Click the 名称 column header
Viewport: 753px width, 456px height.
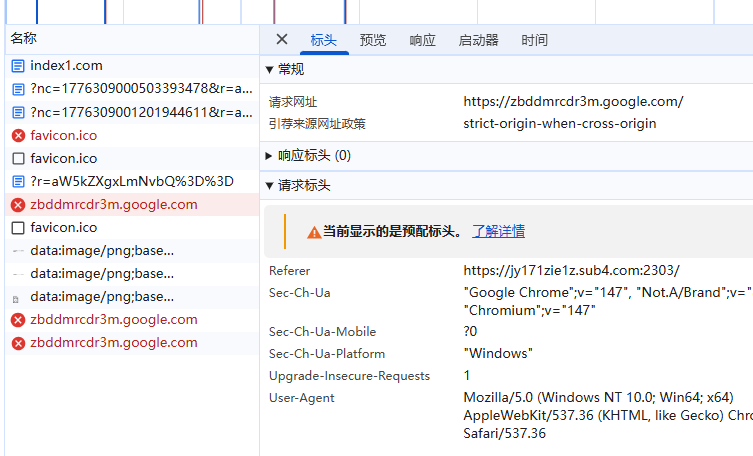tap(24, 39)
